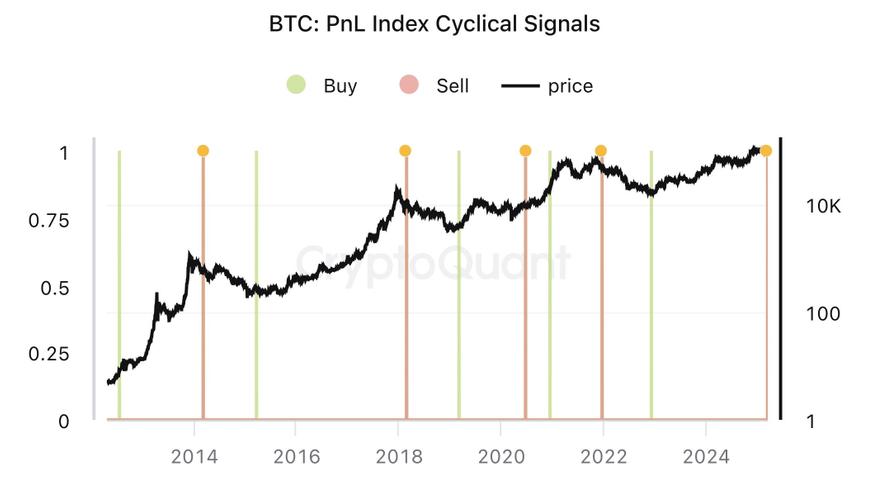Click the orange sell marker dot near 2018

coord(405,151)
